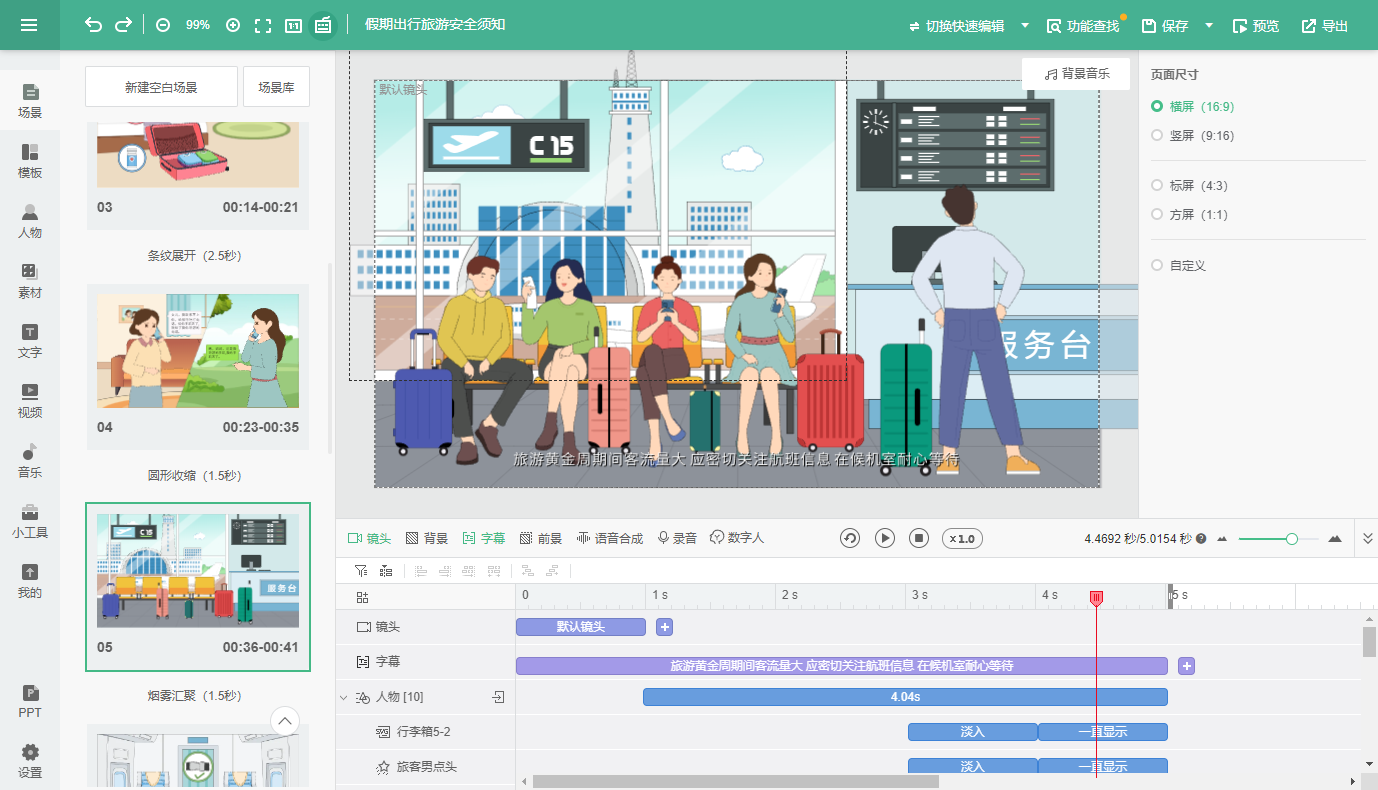Click 切换快速编辑 button

click(x=956, y=26)
